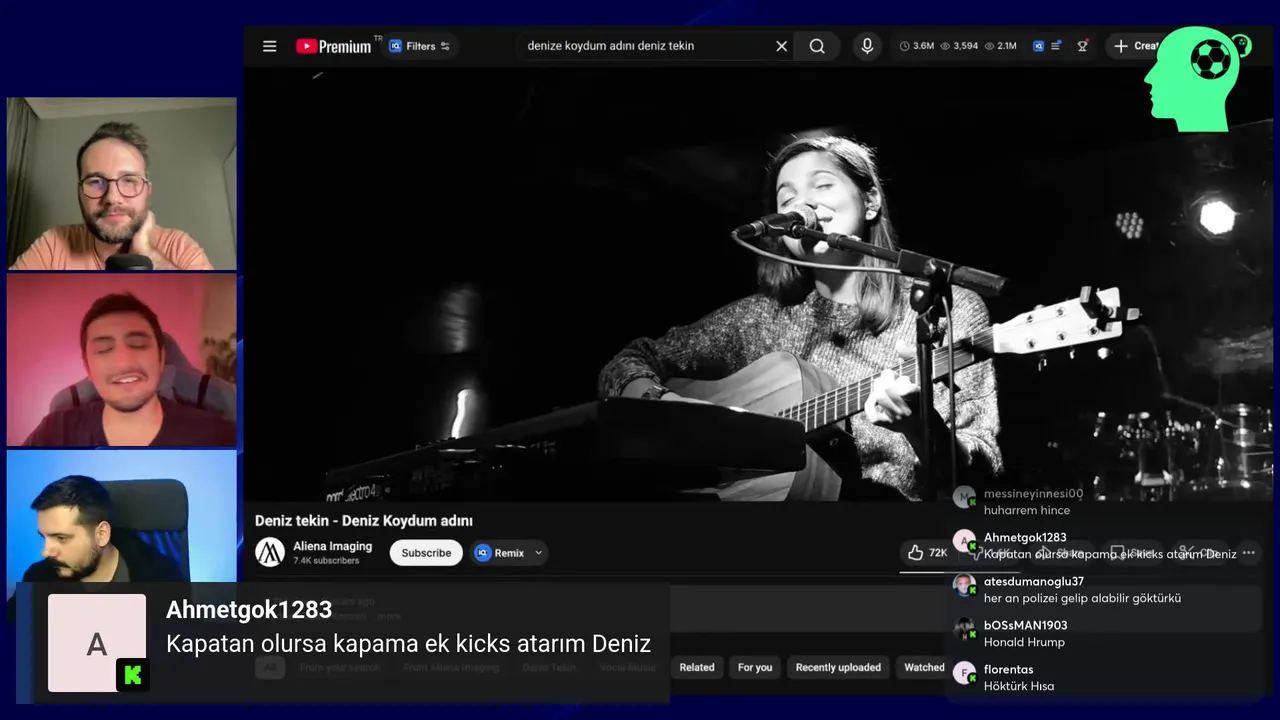Image resolution: width=1280 pixels, height=720 pixels.
Task: Select top webcam of man with glasses
Action: point(122,184)
